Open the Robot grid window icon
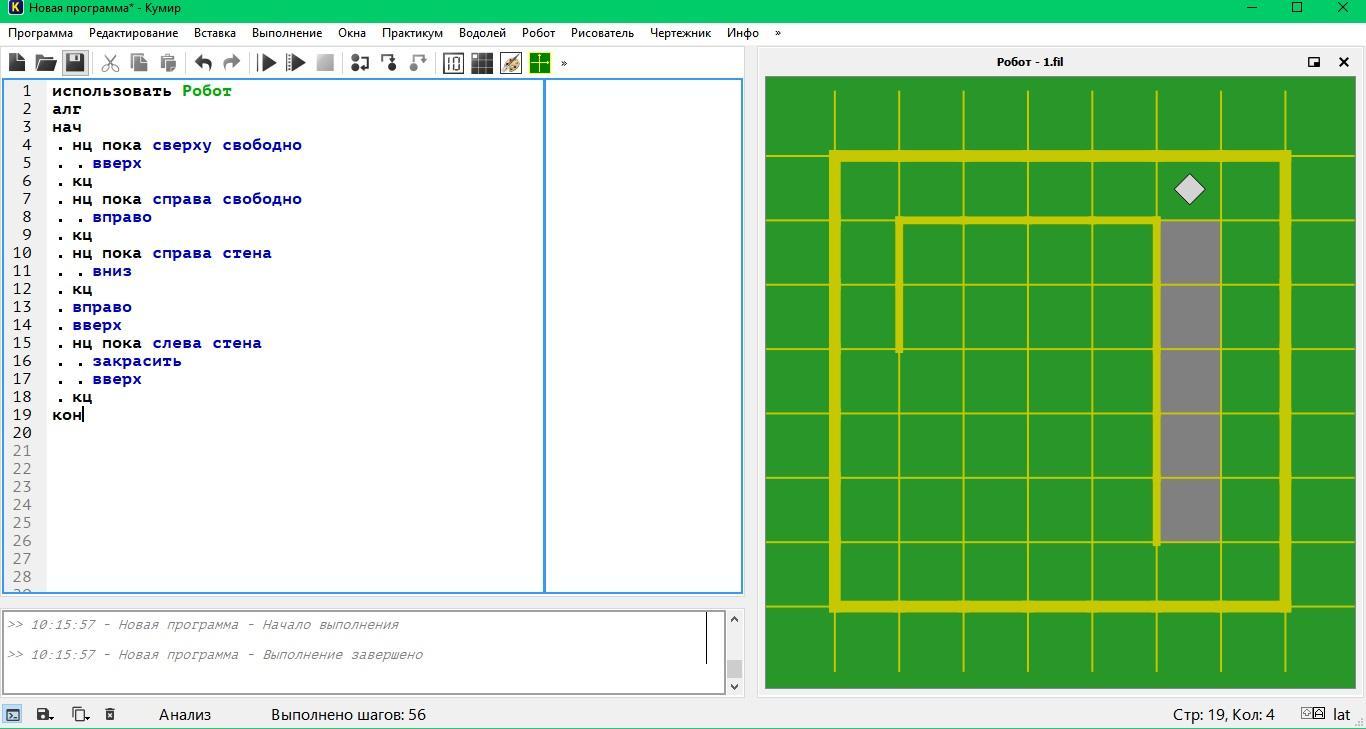 tap(482, 63)
